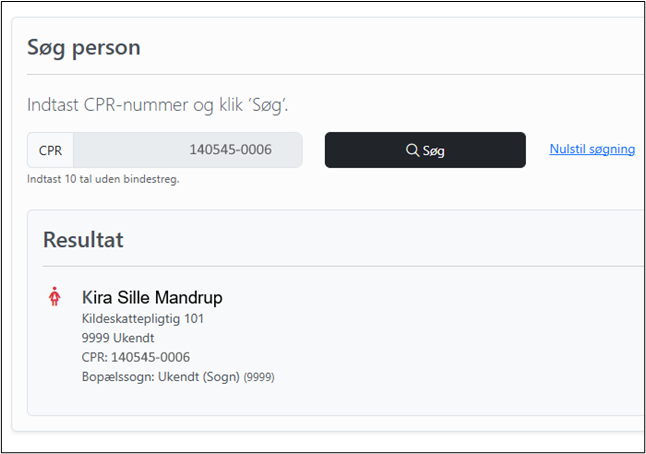646x454 pixels.
Task: Click the Resultat heading
Action: [83, 240]
